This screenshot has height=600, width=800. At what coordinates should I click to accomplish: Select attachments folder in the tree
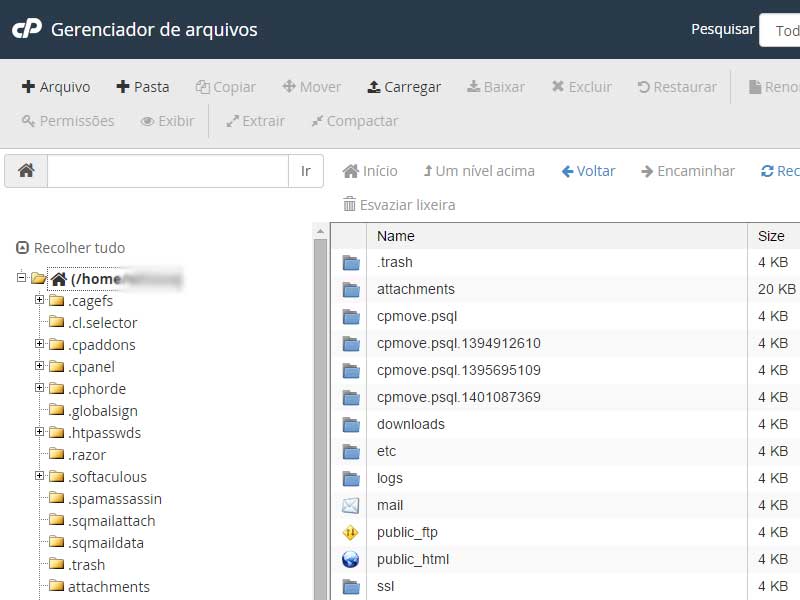(x=109, y=587)
